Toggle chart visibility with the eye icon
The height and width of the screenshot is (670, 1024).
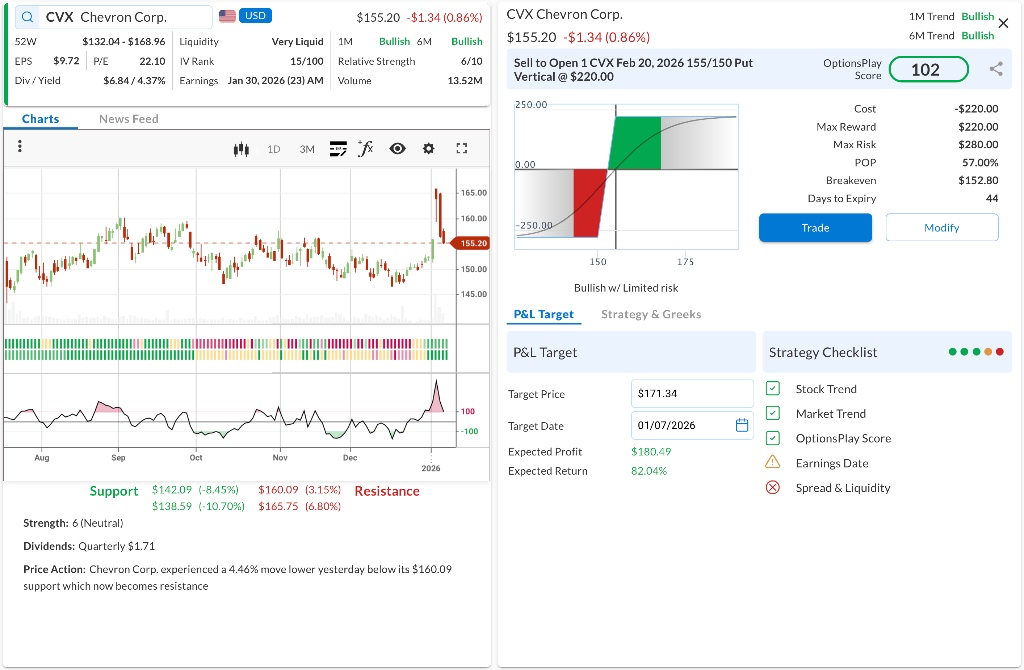click(397, 149)
